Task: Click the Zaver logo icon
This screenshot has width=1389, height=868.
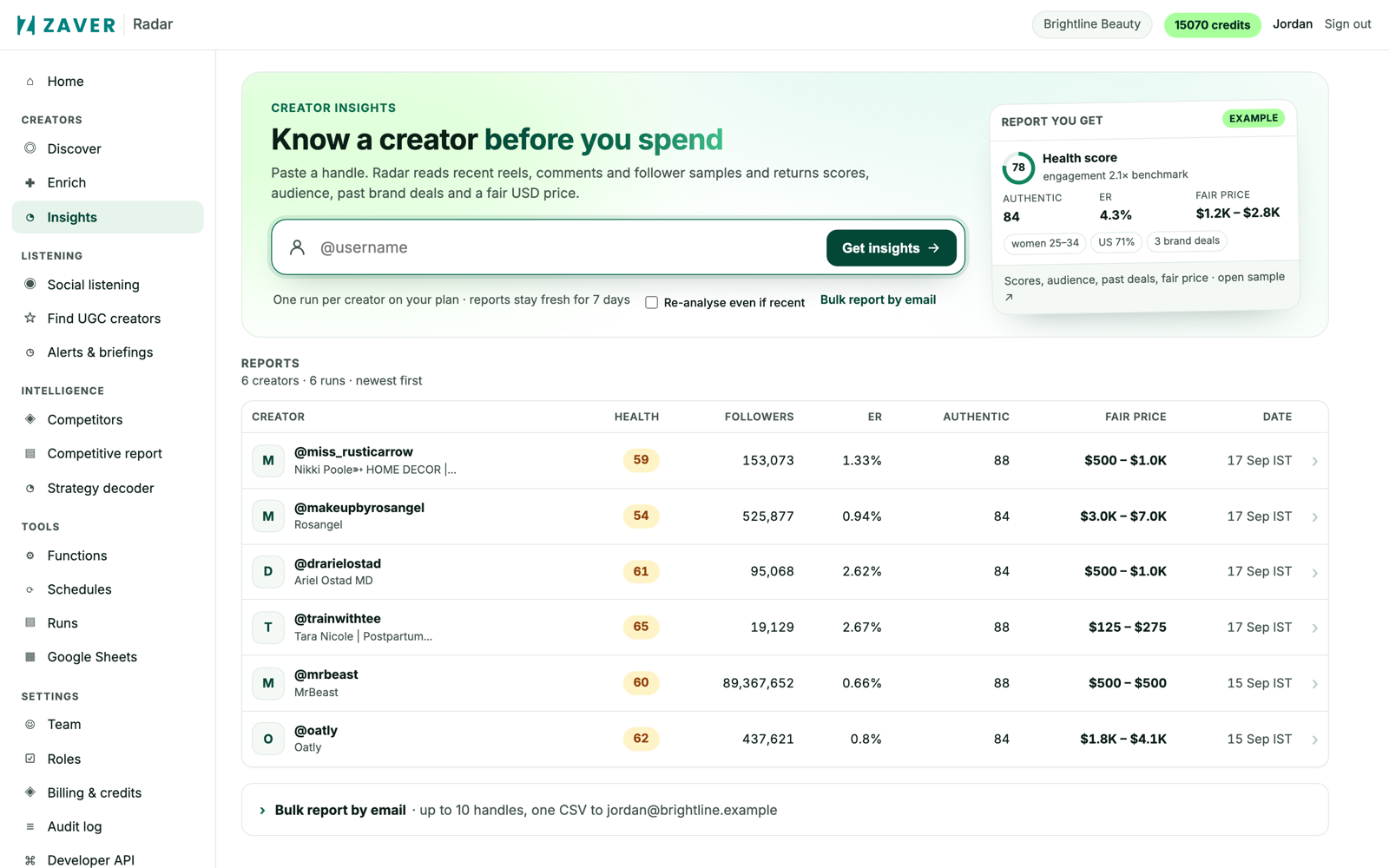Action: [x=26, y=24]
